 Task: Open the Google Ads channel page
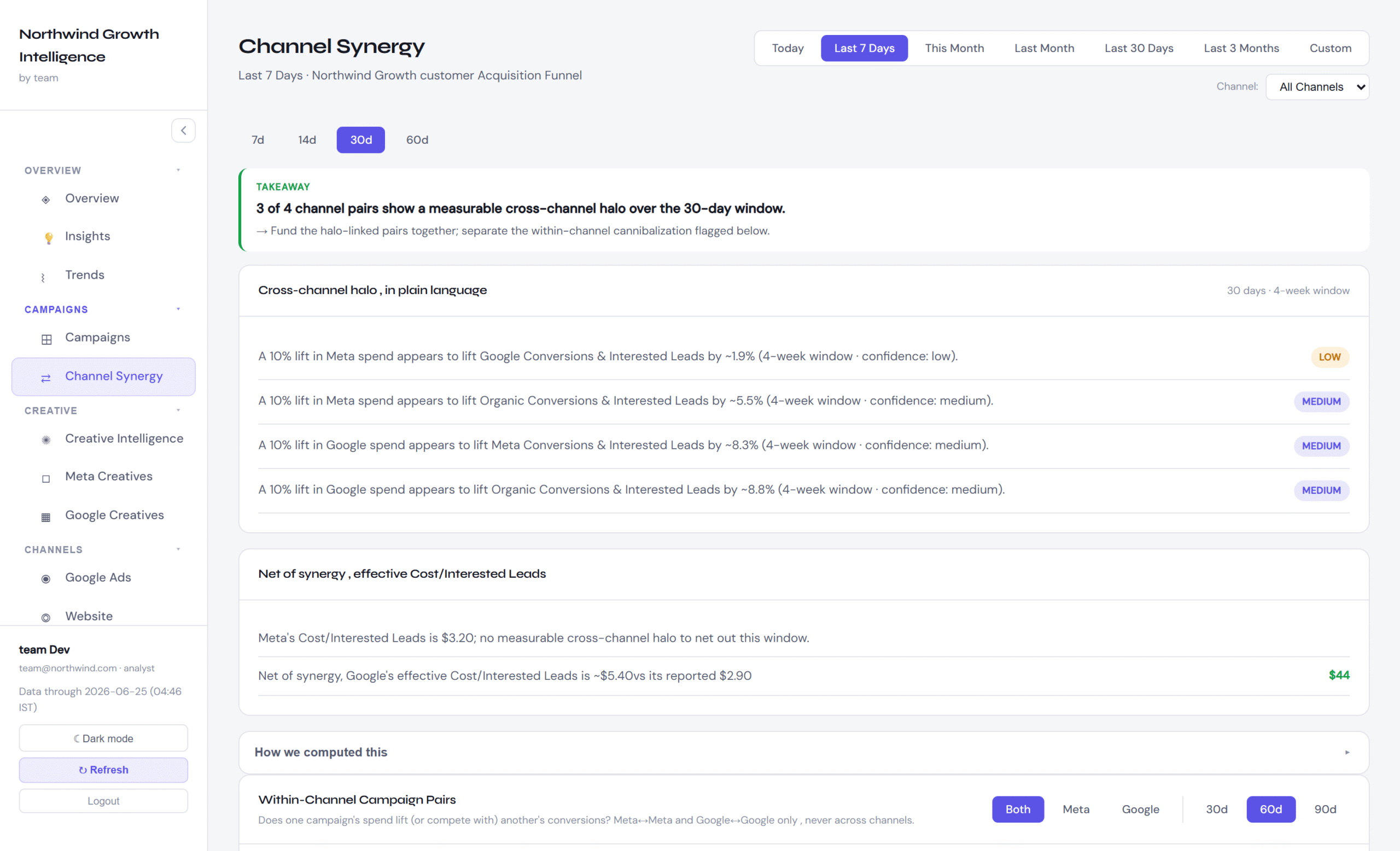coord(98,577)
